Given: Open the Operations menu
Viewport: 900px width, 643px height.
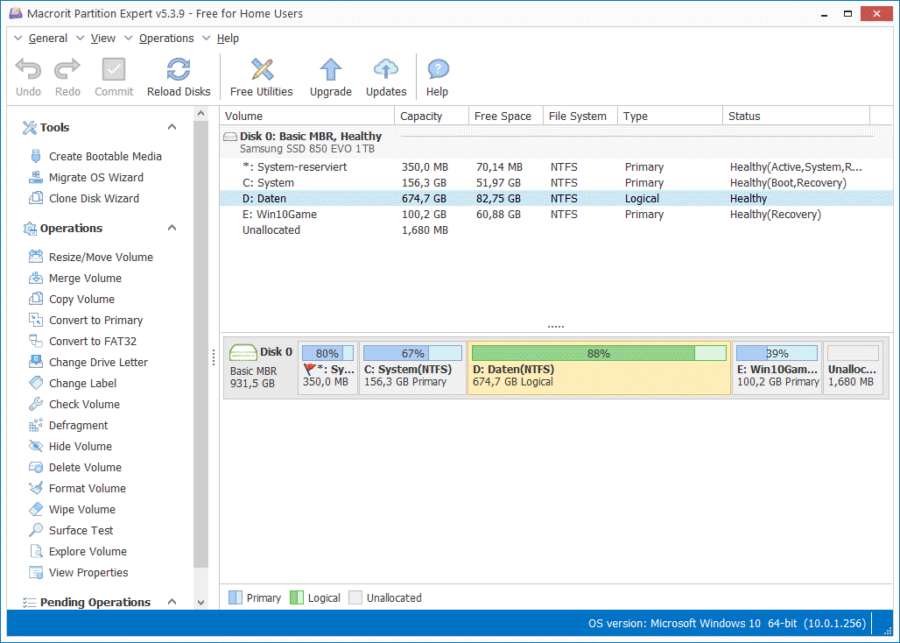Looking at the screenshot, I should [166, 38].
